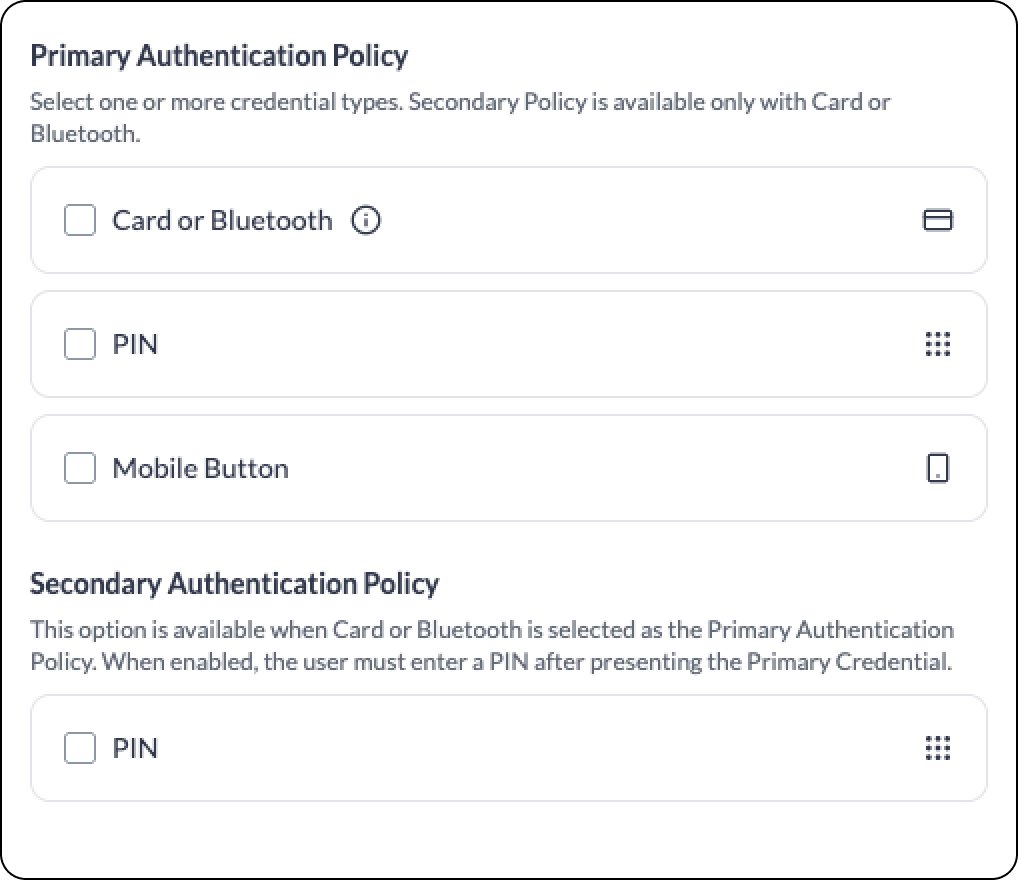The image size is (1018, 880).
Task: Click the PIN label under Primary Authentication Policy
Action: click(x=135, y=344)
